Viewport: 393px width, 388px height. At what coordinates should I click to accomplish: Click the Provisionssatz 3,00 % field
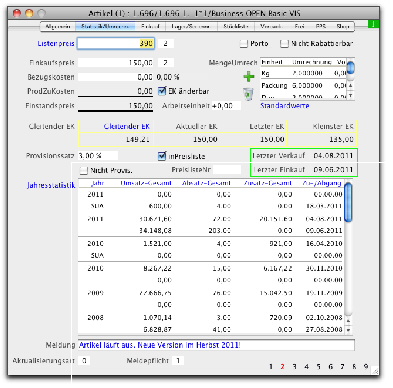98,156
